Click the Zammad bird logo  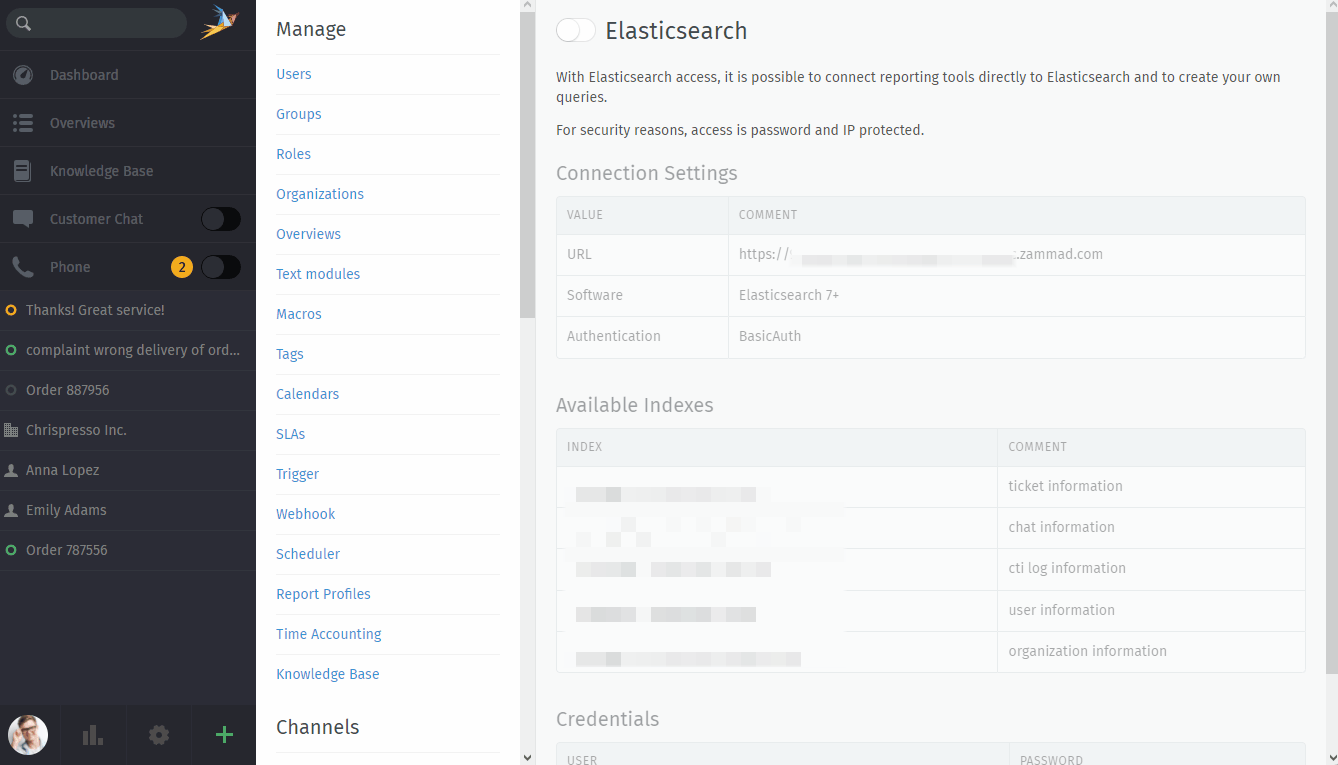pyautogui.click(x=219, y=22)
